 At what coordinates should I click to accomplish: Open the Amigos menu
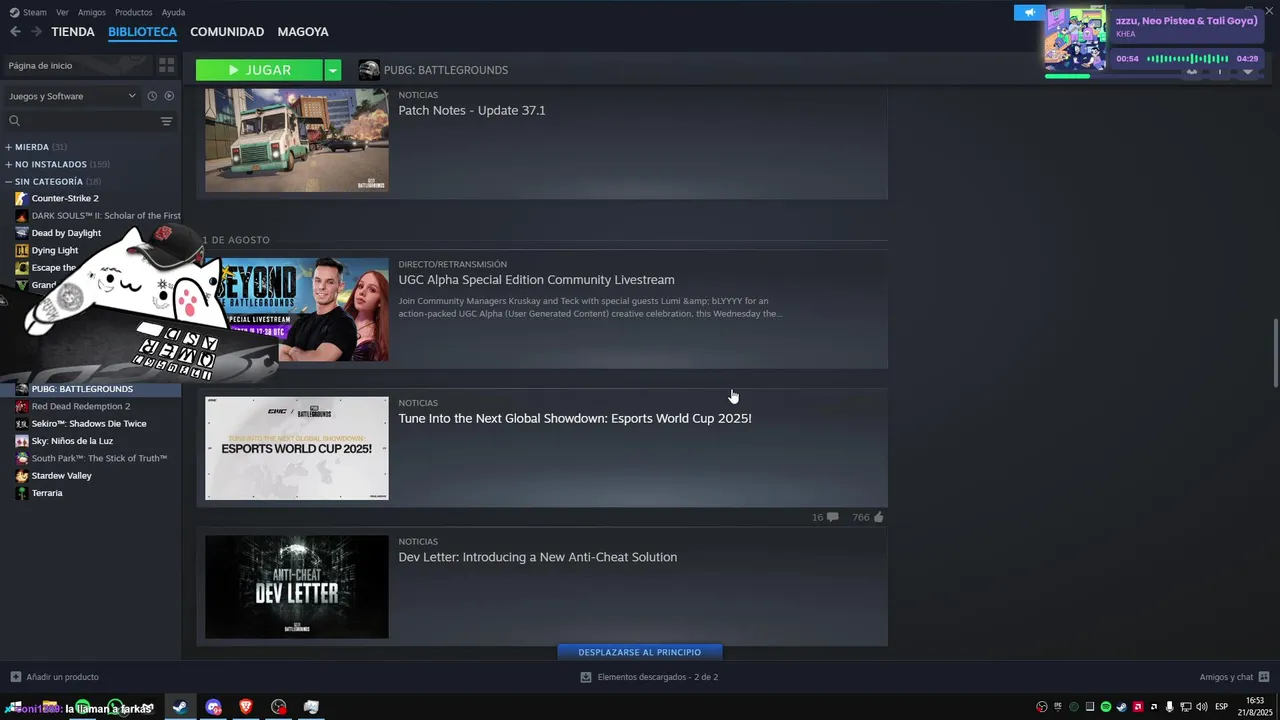point(92,12)
